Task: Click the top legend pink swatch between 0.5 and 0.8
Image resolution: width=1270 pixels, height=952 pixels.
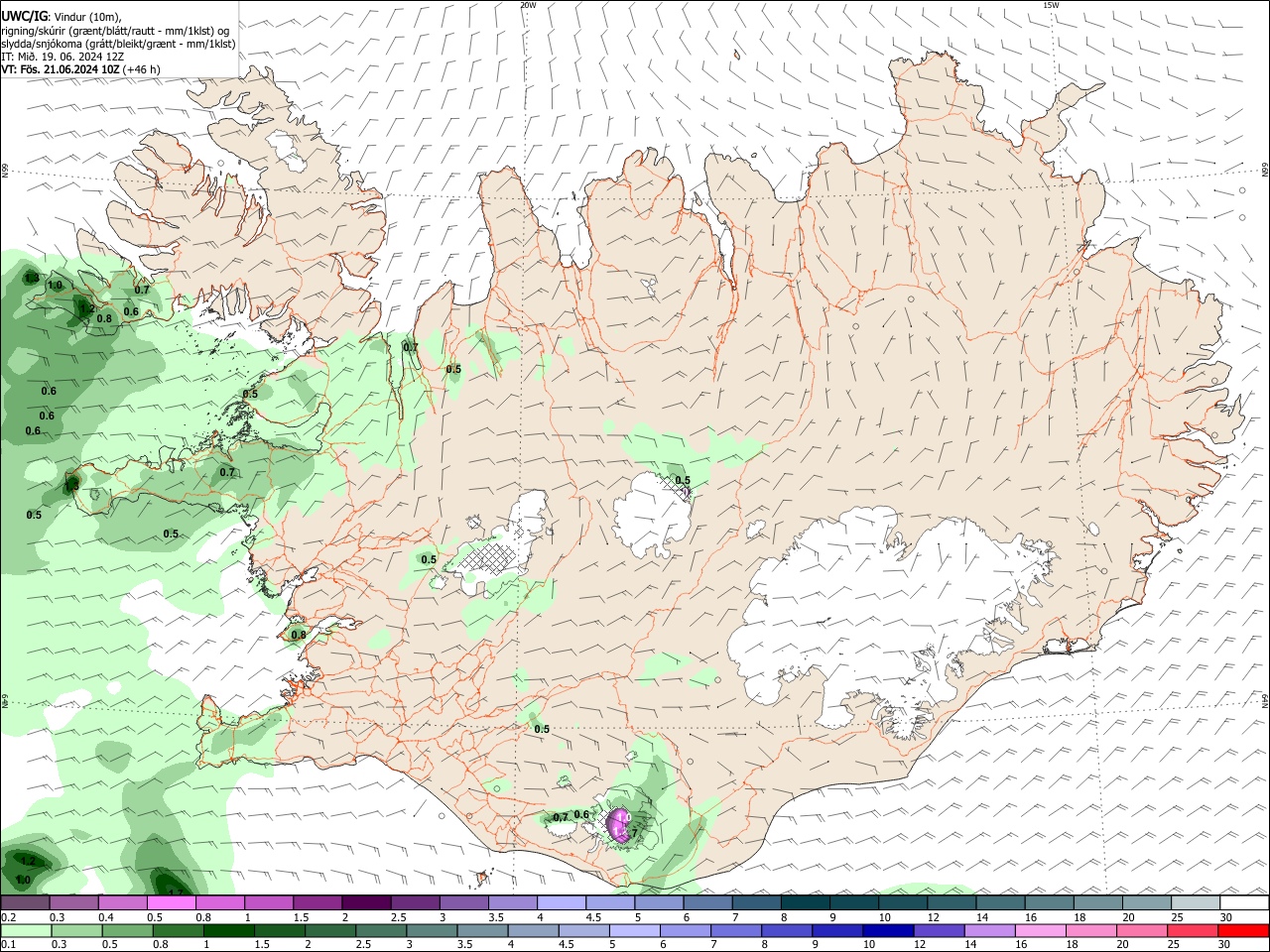Action: click(x=171, y=903)
